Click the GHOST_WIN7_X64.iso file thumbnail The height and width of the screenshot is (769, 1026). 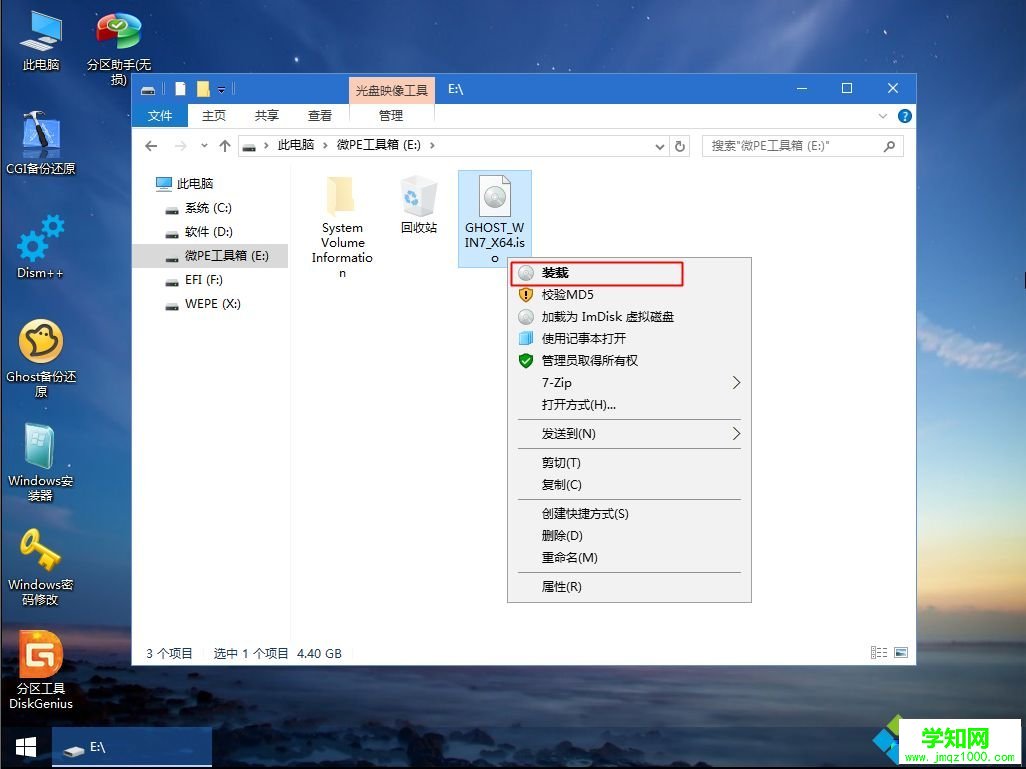(x=494, y=194)
